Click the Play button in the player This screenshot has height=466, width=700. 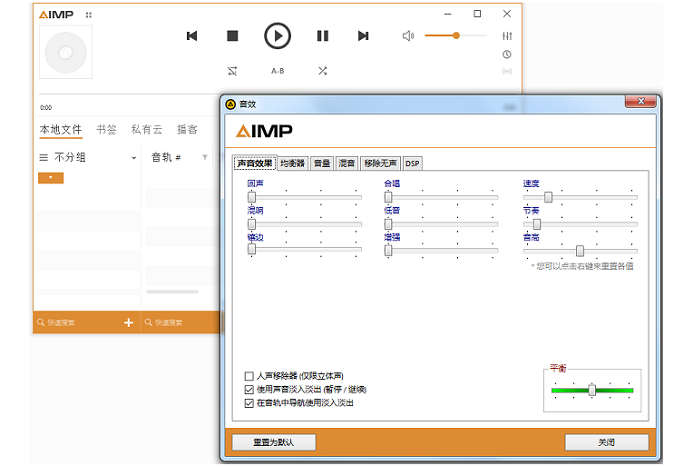pyautogui.click(x=277, y=36)
